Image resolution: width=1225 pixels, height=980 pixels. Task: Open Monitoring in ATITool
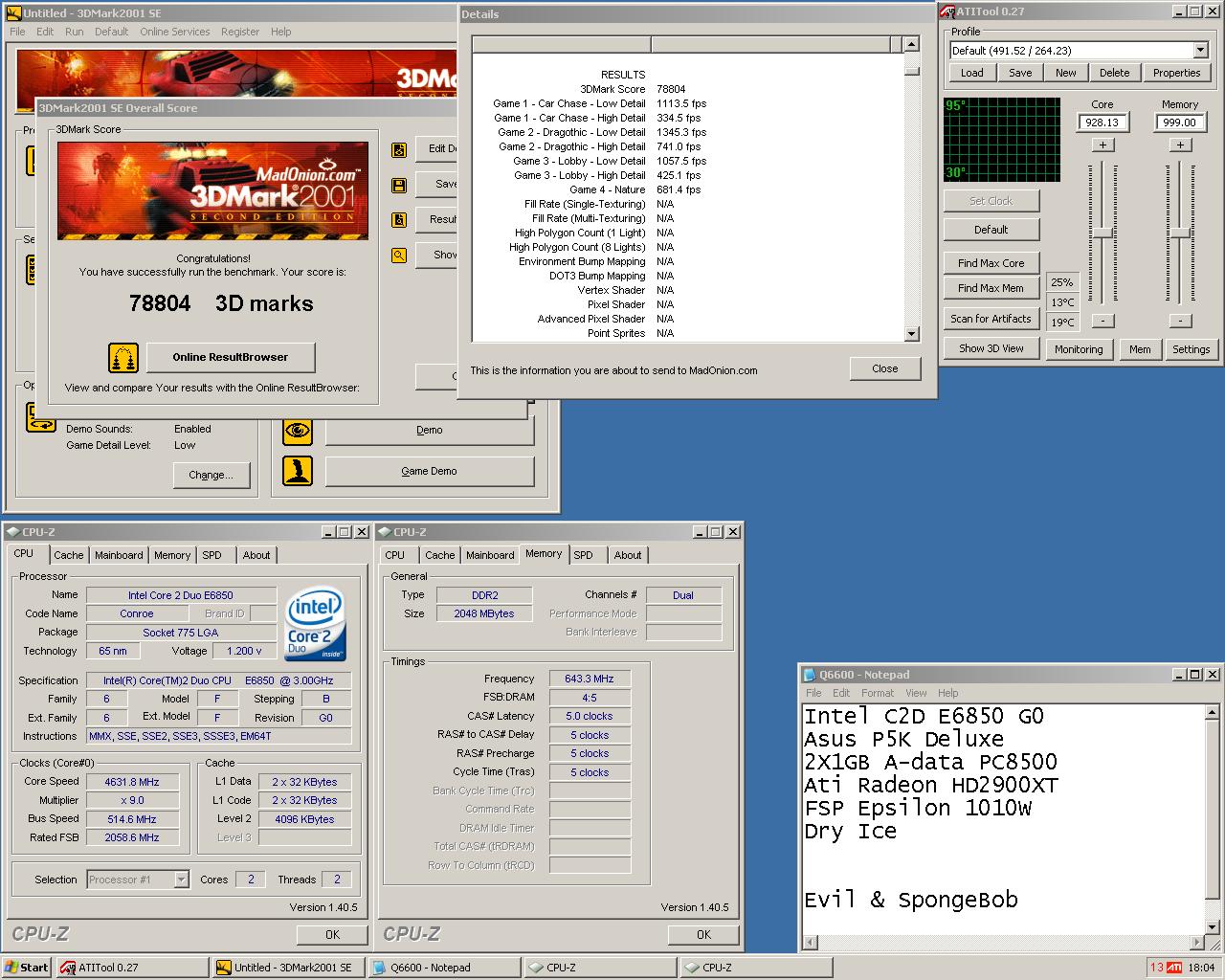pyautogui.click(x=1079, y=349)
